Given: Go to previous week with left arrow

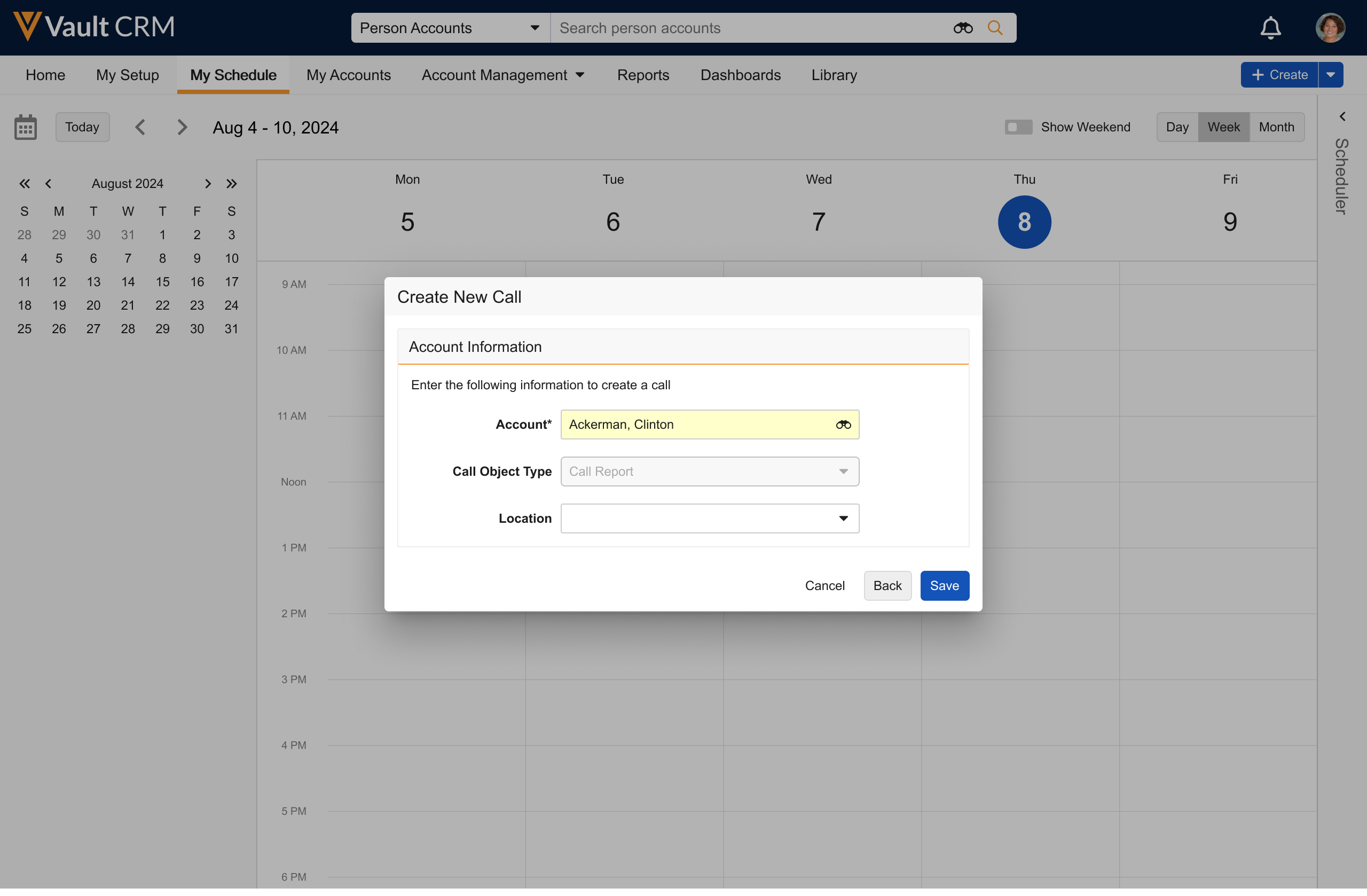Looking at the screenshot, I should pos(140,127).
